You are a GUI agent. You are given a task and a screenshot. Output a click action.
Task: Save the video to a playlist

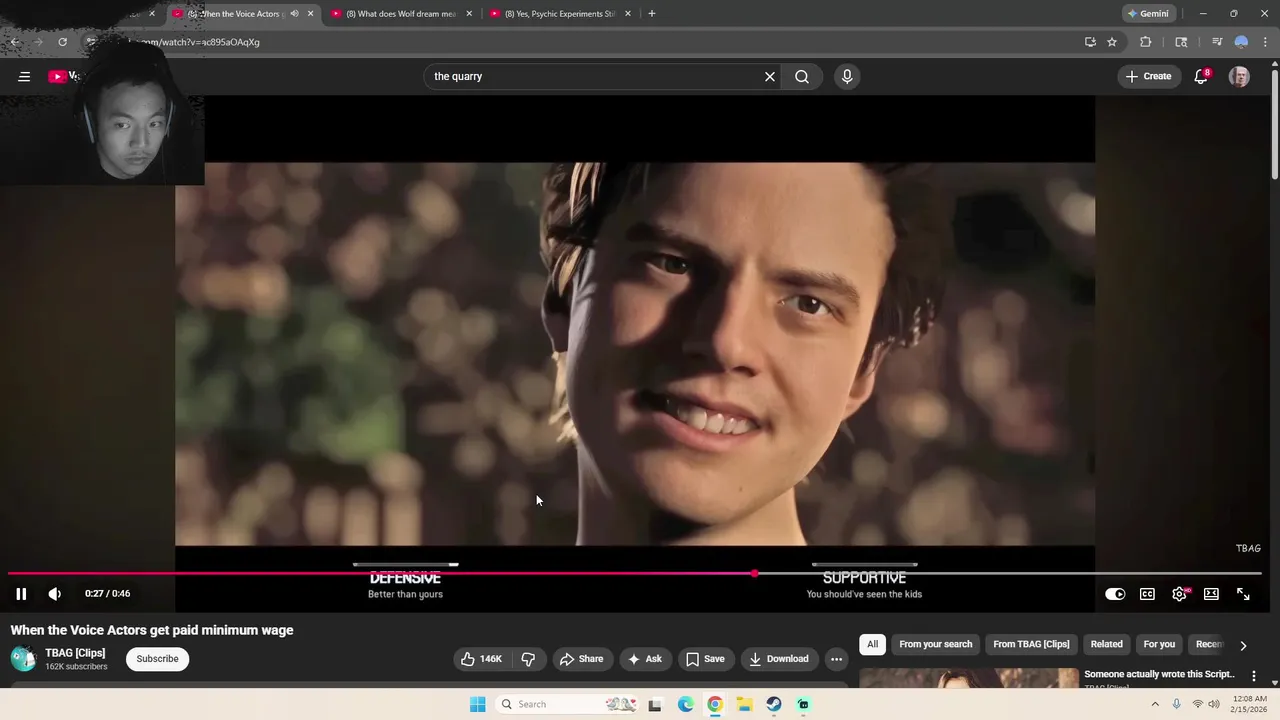pyautogui.click(x=705, y=659)
